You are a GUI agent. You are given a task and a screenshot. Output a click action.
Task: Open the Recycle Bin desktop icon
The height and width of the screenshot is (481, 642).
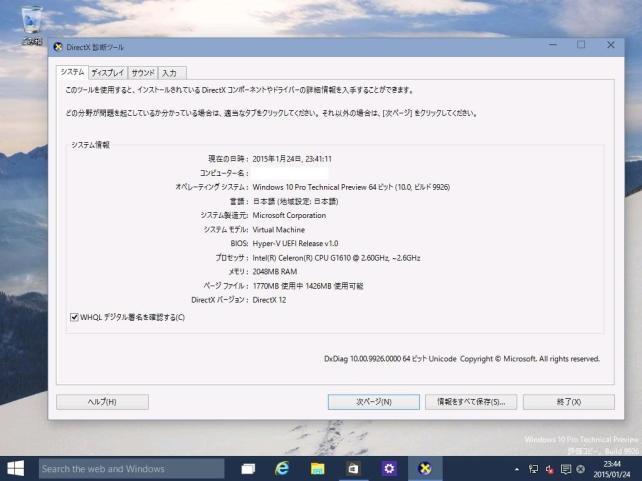(32, 25)
